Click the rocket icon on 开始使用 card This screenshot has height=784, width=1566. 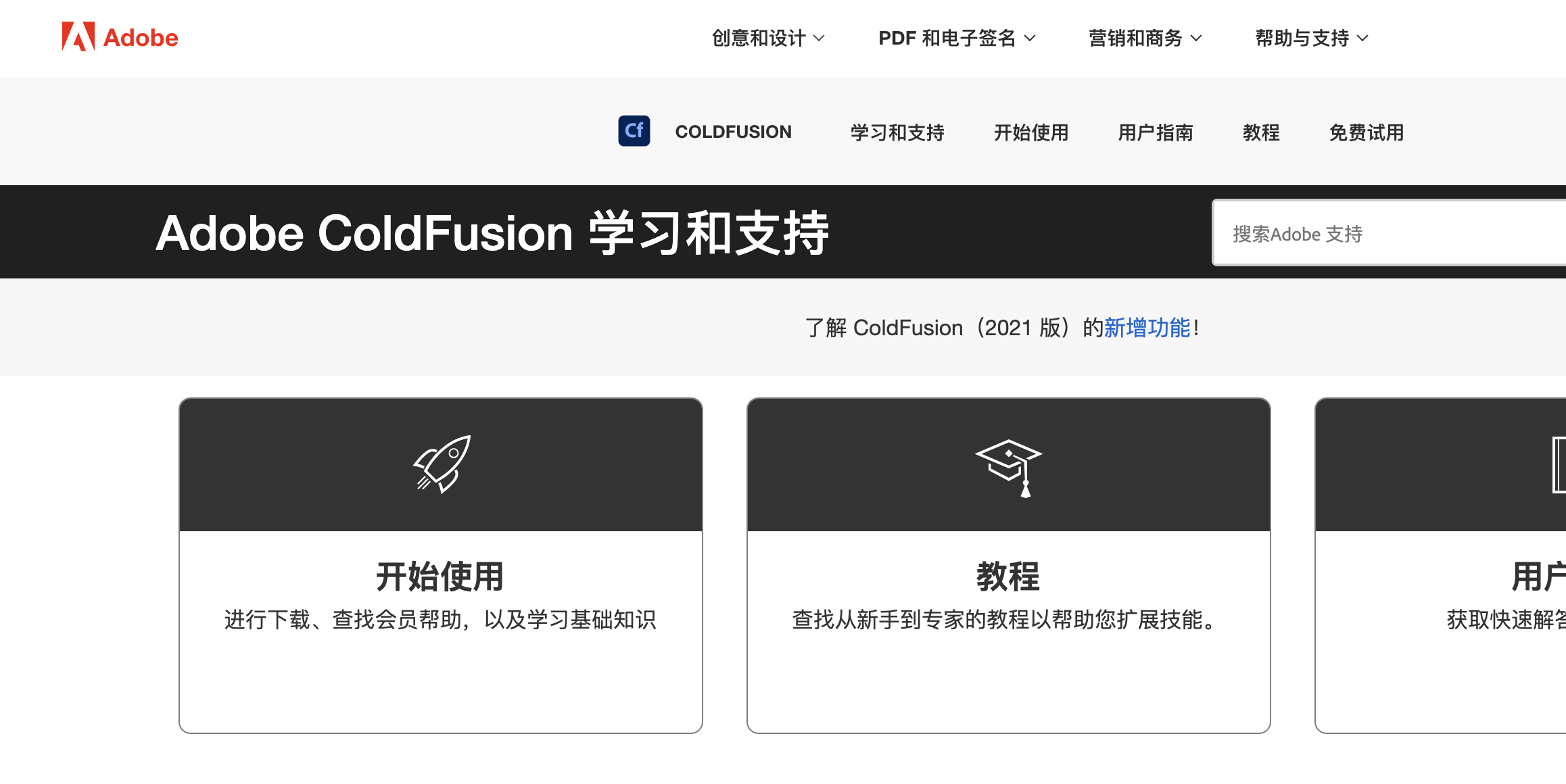(442, 464)
